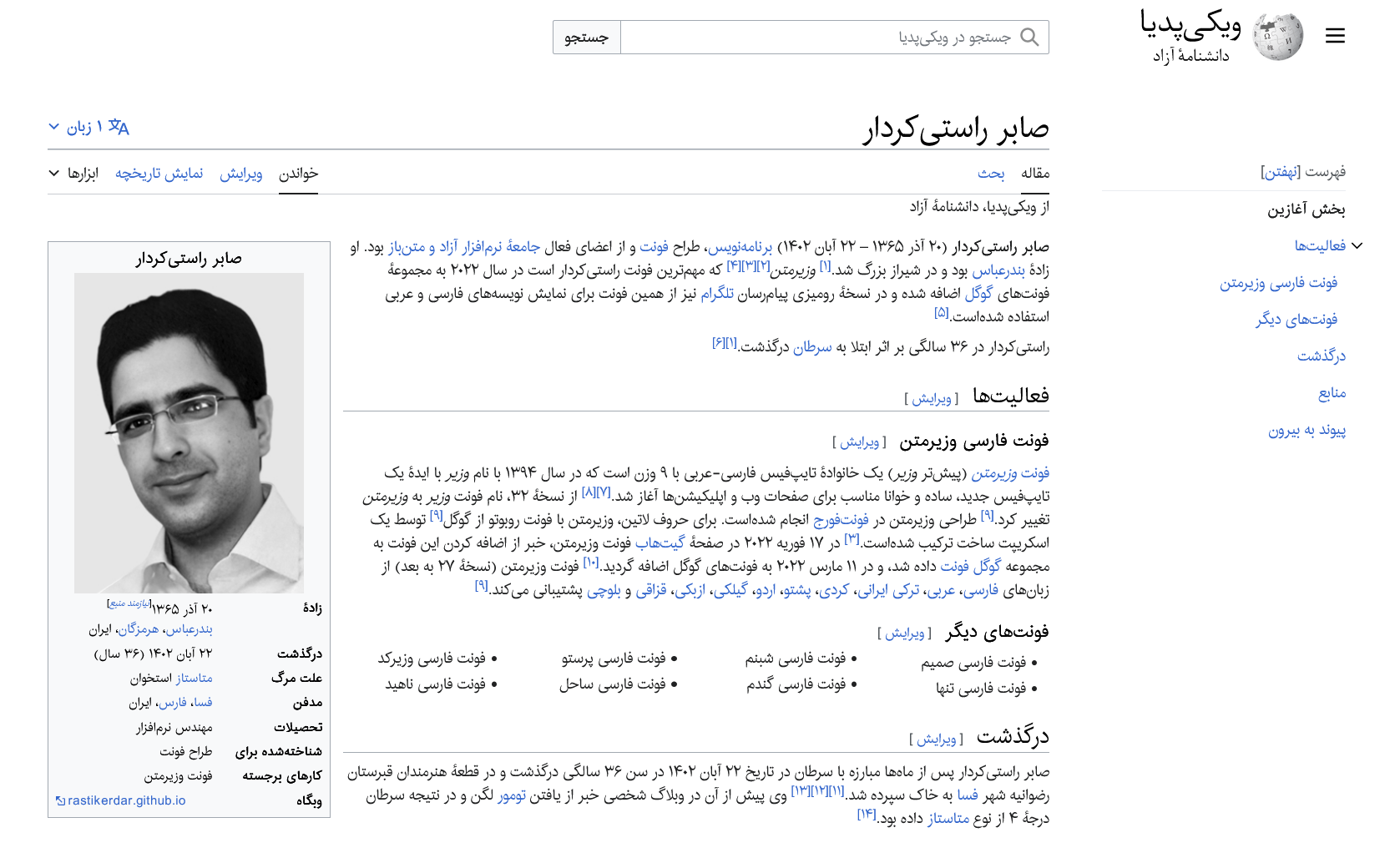Viewport: 1400px width, 853px height.
Task: Click the طراح فونت value in infobox
Action: (186, 752)
